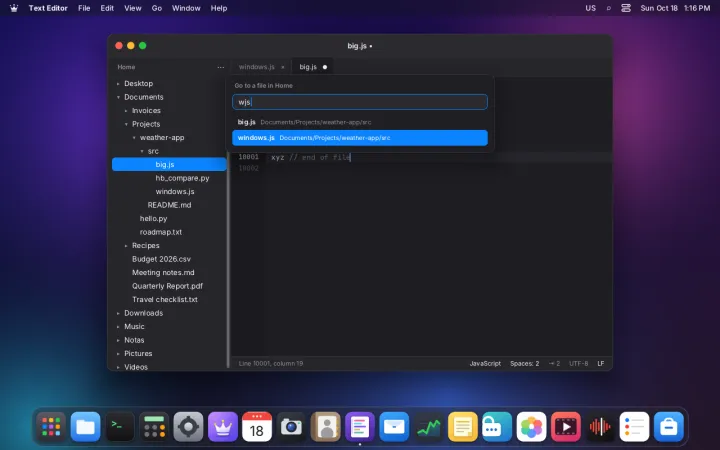Expand the Invoices folder
The image size is (720, 450).
[126, 111]
